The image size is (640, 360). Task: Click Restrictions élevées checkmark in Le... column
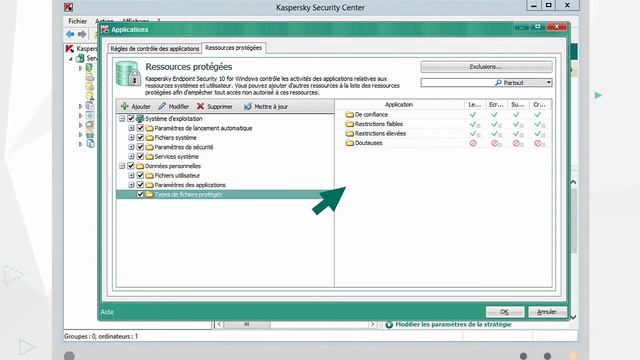[473, 133]
